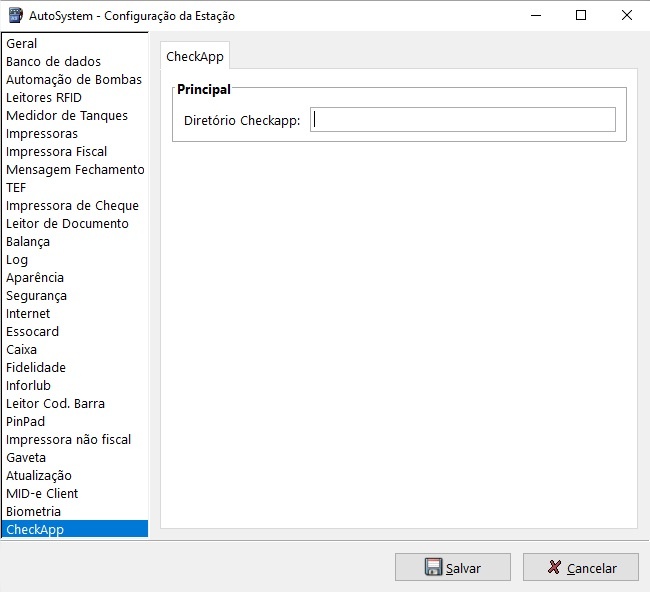650x592 pixels.
Task: Click the AutoSystem app icon in title bar
Action: click(x=16, y=15)
